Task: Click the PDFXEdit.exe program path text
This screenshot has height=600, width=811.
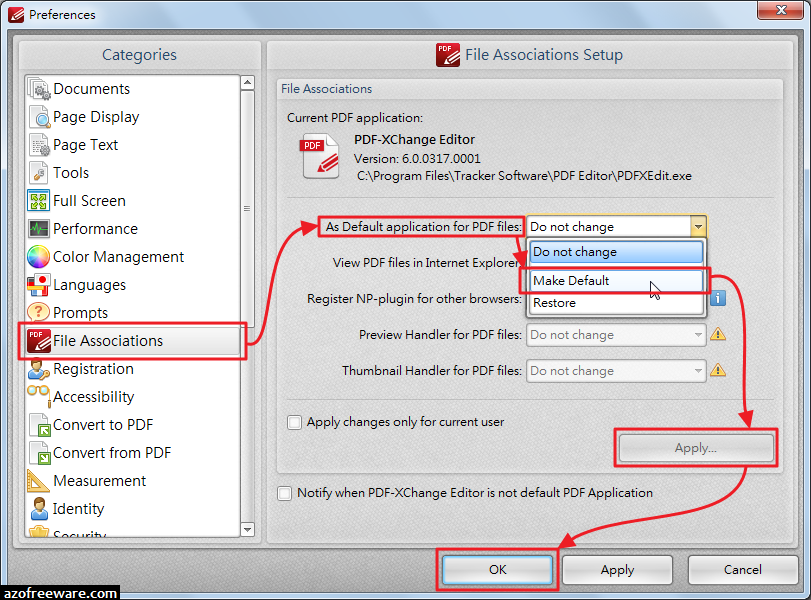Action: [x=524, y=176]
